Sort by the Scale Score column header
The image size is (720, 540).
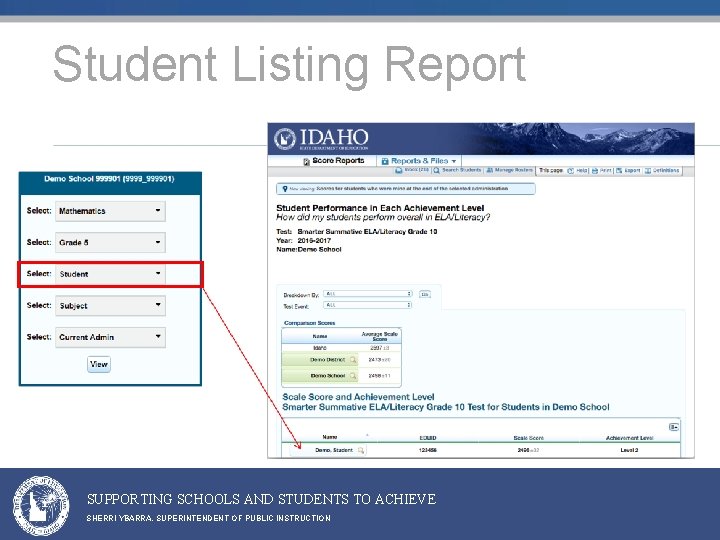[x=529, y=438]
